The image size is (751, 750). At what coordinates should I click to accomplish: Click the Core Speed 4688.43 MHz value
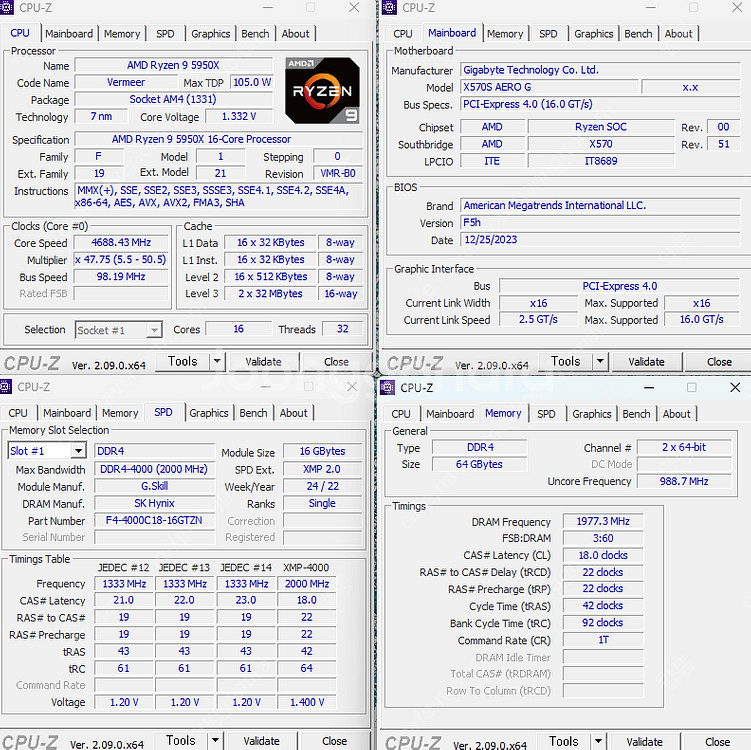121,242
